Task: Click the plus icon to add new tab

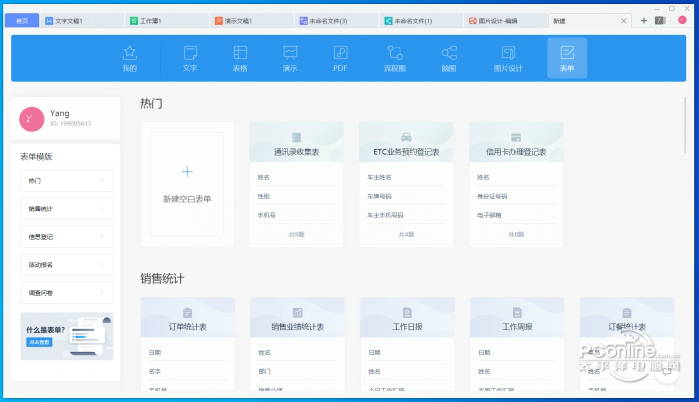Action: tap(643, 21)
